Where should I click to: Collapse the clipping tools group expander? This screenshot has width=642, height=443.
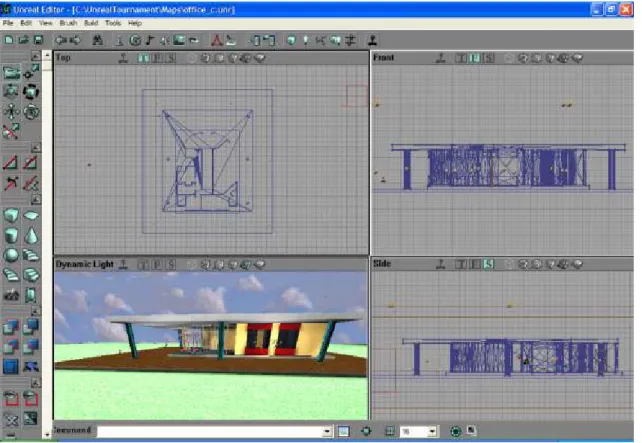point(36,147)
